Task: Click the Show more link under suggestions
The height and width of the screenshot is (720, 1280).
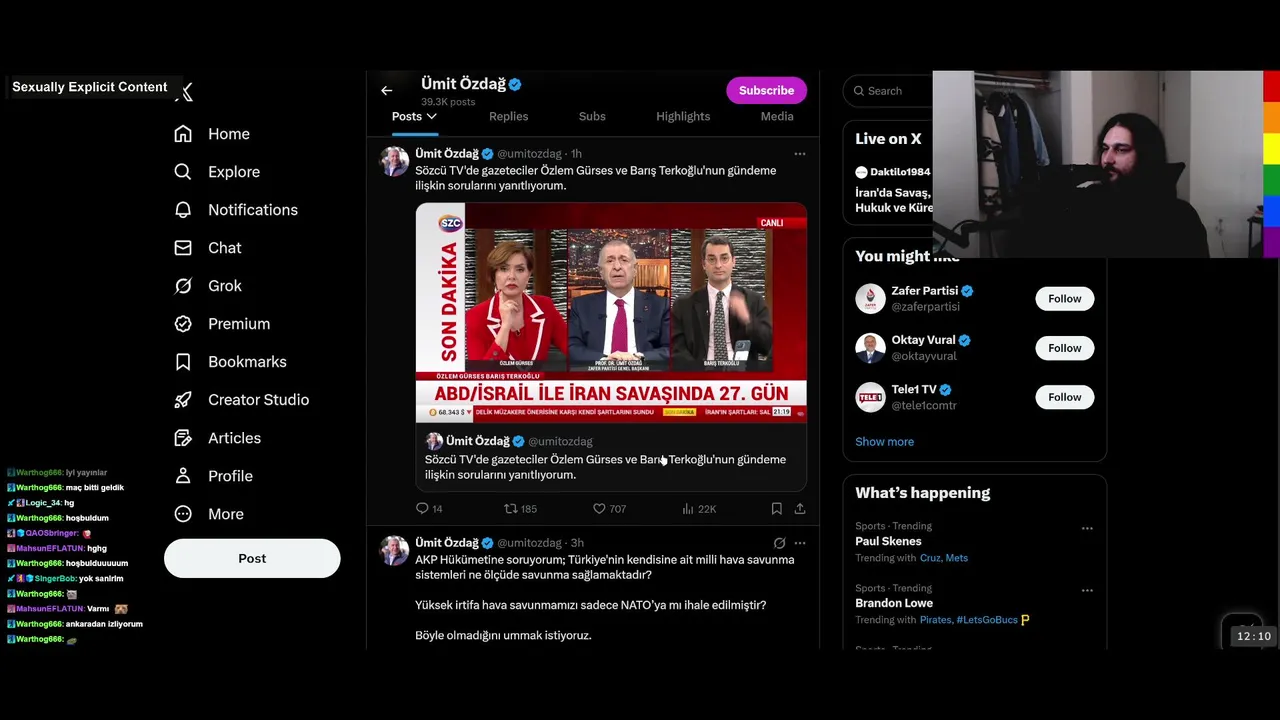Action: point(884,442)
